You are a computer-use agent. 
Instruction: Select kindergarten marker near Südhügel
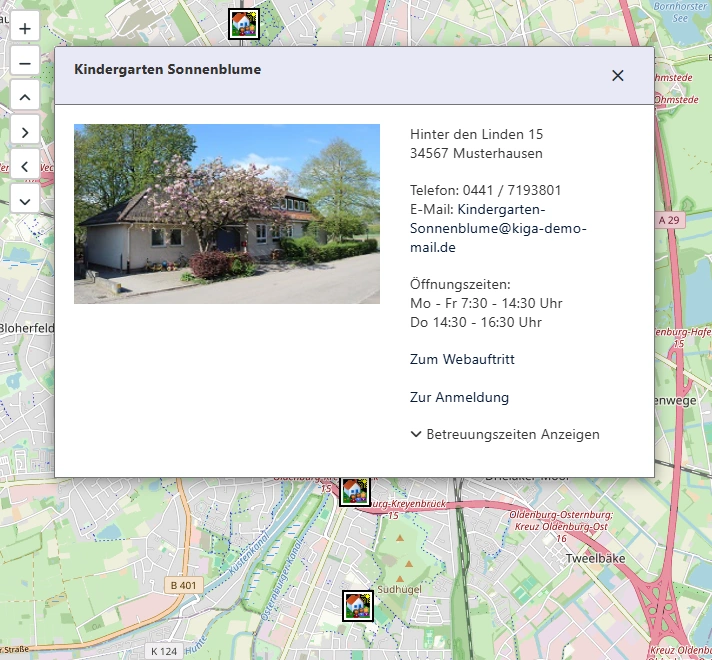(357, 605)
